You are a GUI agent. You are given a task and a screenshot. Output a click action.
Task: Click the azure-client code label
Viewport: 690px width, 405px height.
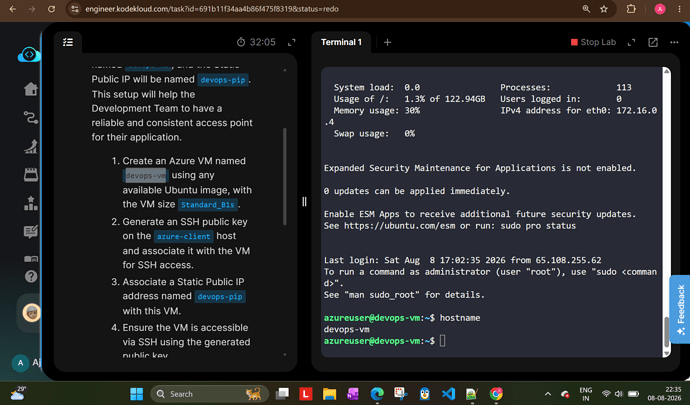tap(184, 236)
